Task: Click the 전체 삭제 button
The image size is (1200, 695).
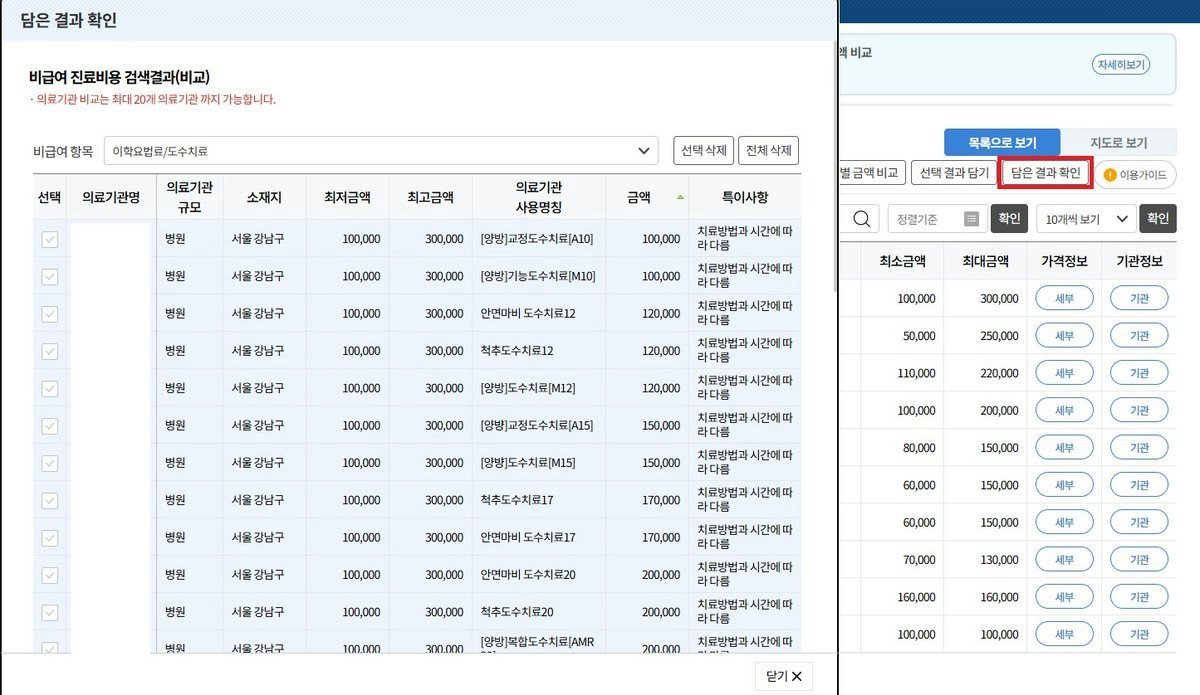Action: point(769,151)
